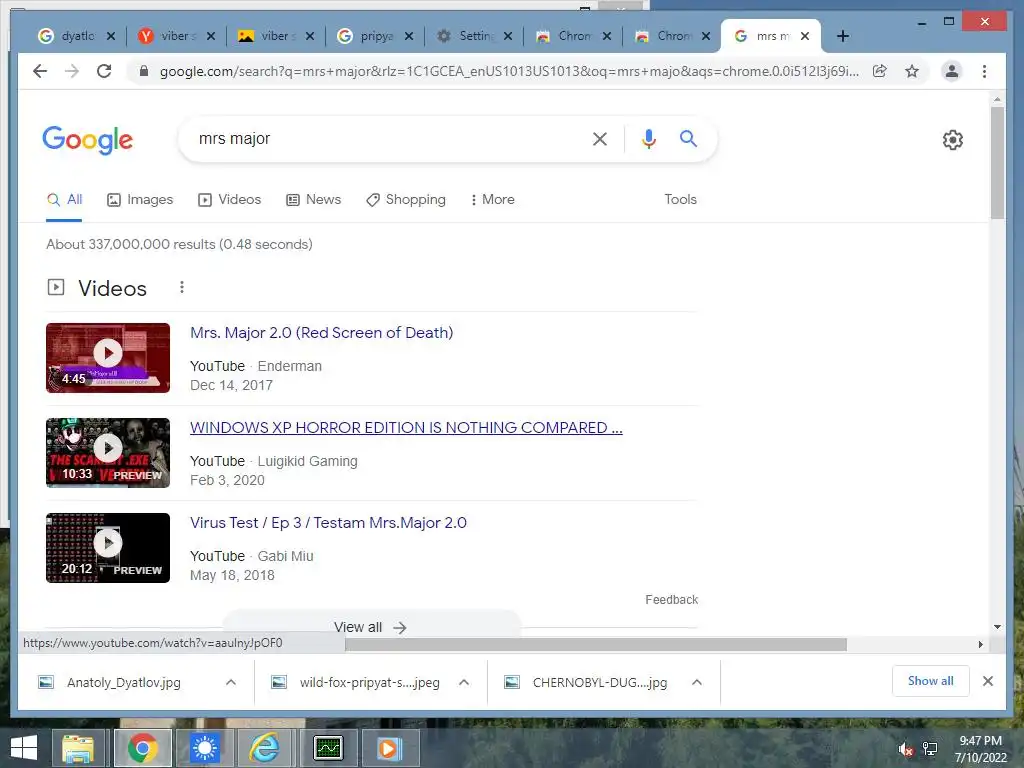Screen dimensions: 1024x768
Task: Open the blue sun app on the taskbar
Action: [x=204, y=748]
